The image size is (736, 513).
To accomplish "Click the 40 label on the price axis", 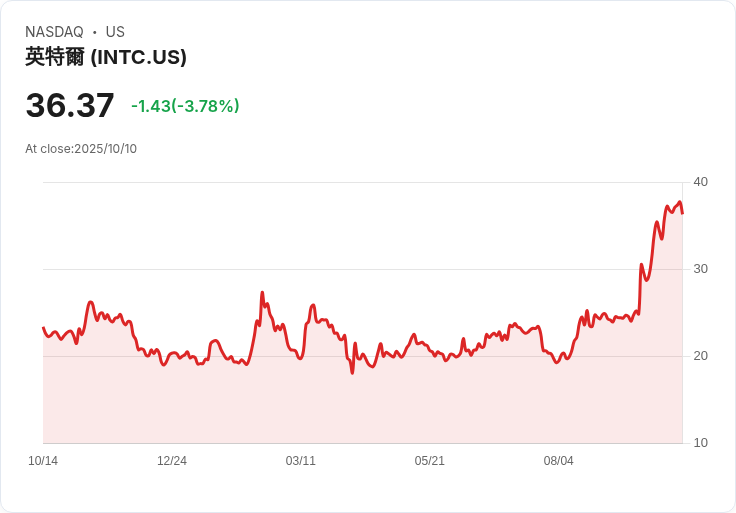I will [700, 182].
